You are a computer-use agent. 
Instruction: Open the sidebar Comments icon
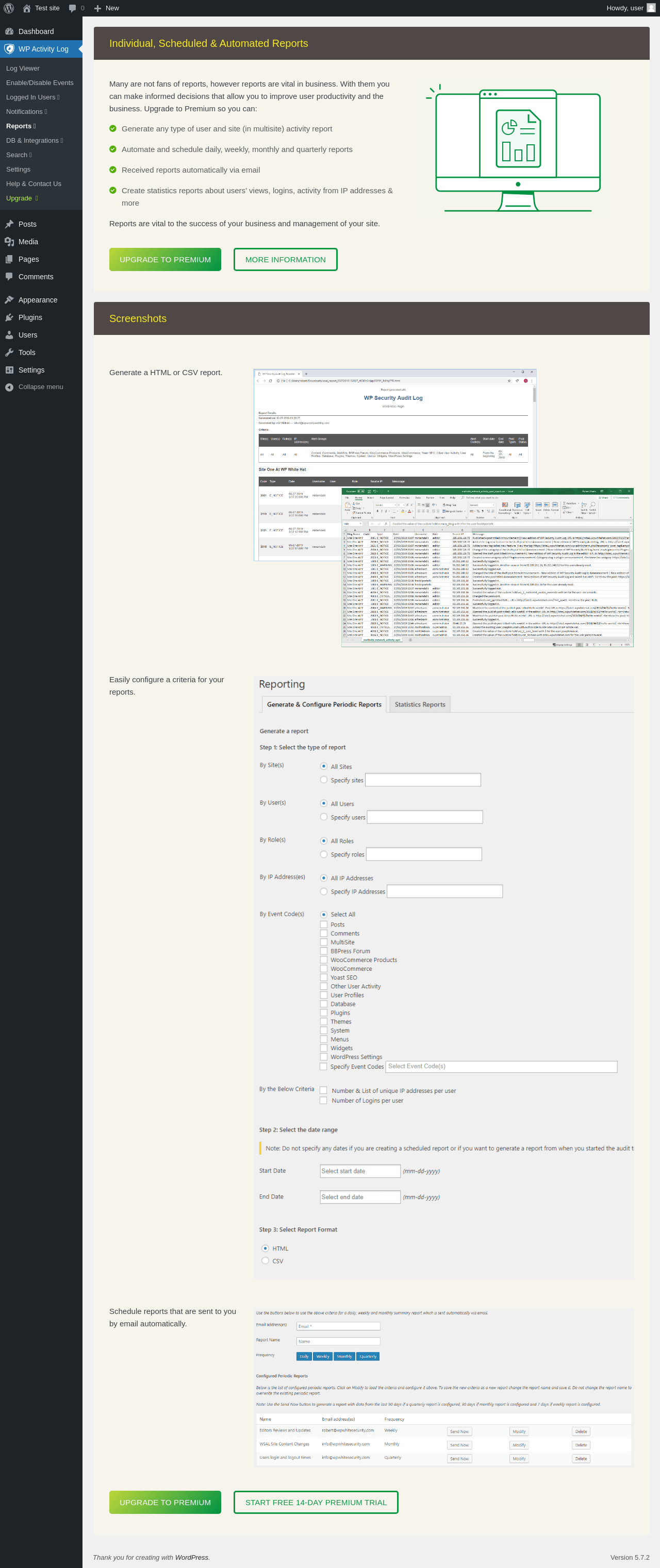[x=9, y=277]
